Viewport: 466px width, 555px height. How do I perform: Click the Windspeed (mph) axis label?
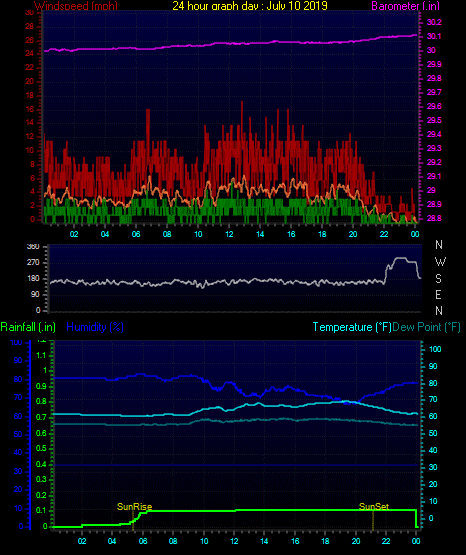coord(76,6)
